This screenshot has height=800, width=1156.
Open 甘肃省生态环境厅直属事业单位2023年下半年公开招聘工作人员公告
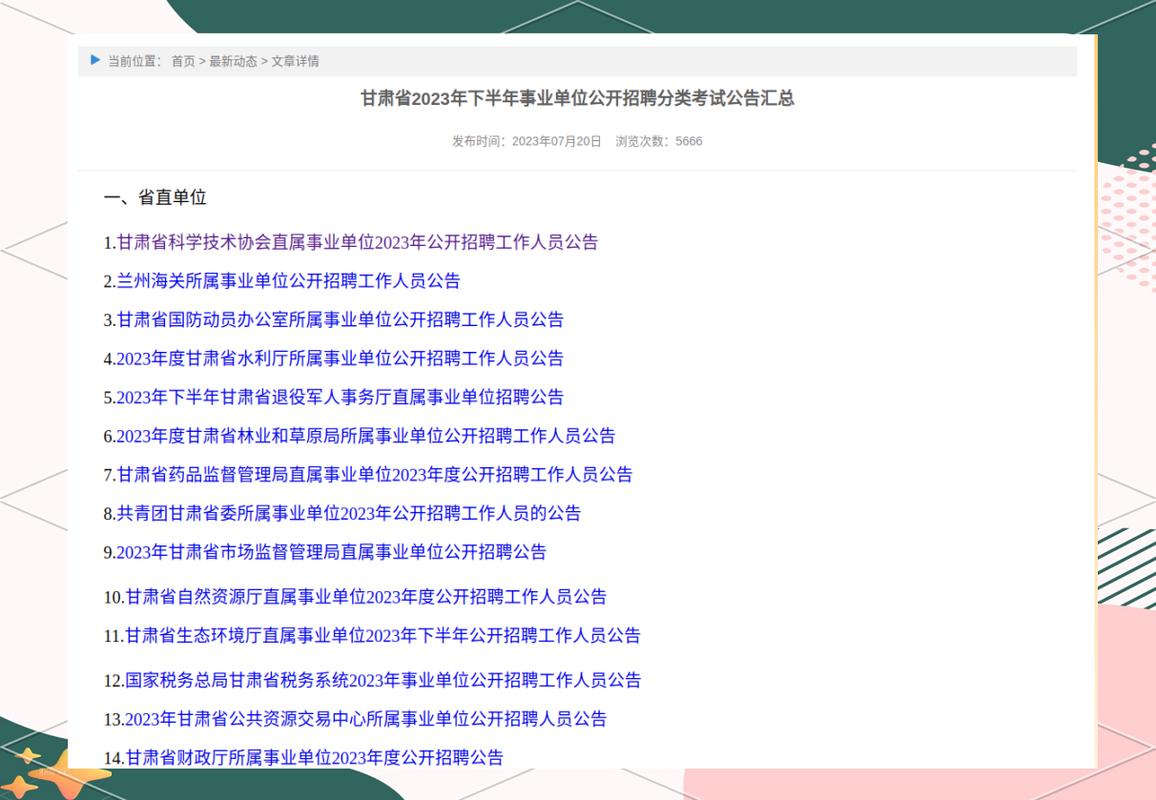pos(380,636)
